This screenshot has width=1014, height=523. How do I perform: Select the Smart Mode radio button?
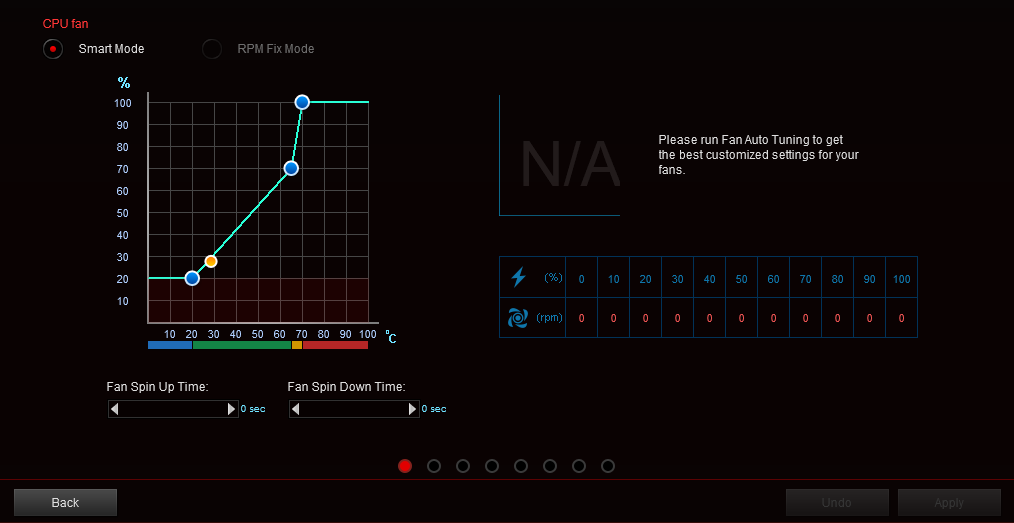coord(53,49)
